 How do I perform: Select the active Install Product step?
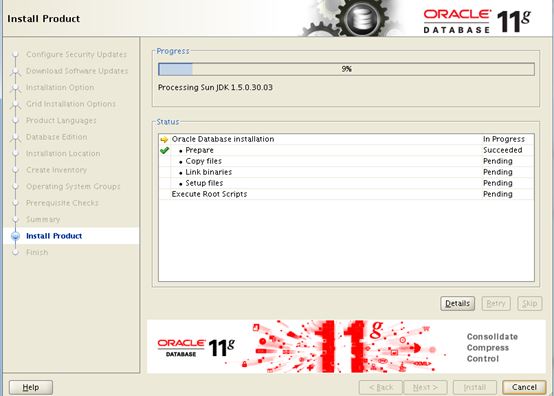(54, 236)
